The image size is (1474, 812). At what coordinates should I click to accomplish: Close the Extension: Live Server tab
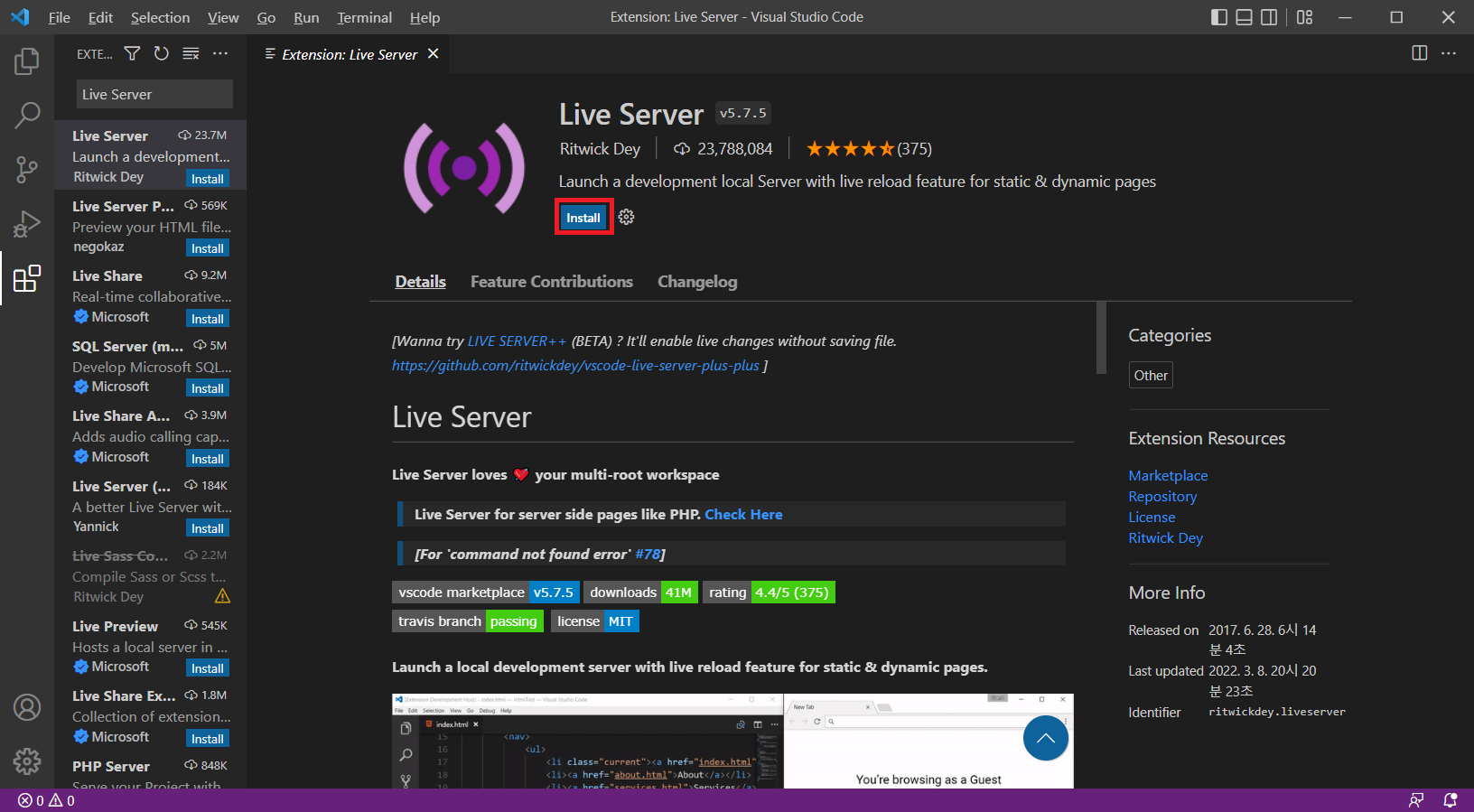434,54
